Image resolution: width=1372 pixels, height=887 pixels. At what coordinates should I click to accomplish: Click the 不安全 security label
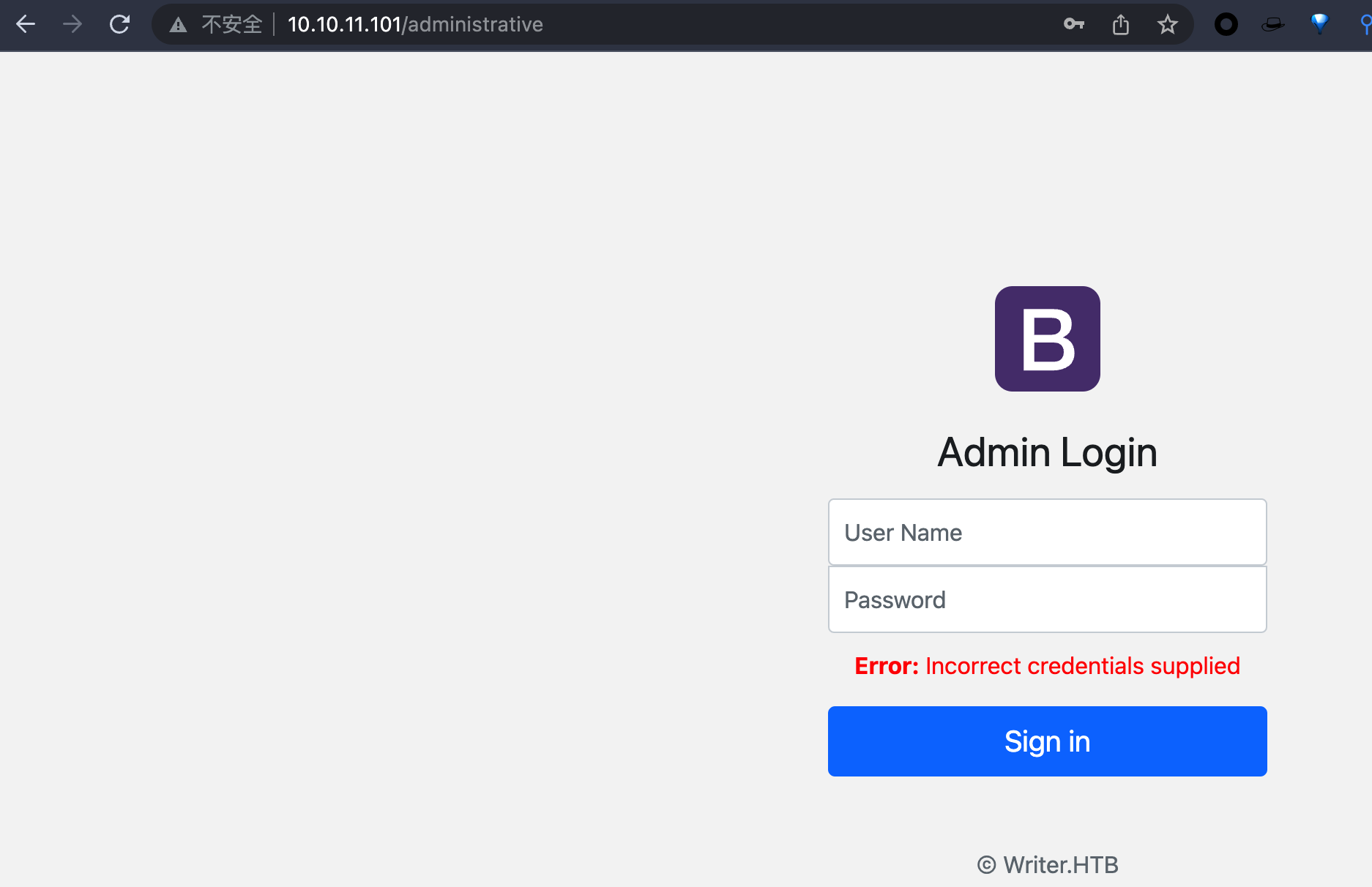coord(232,25)
